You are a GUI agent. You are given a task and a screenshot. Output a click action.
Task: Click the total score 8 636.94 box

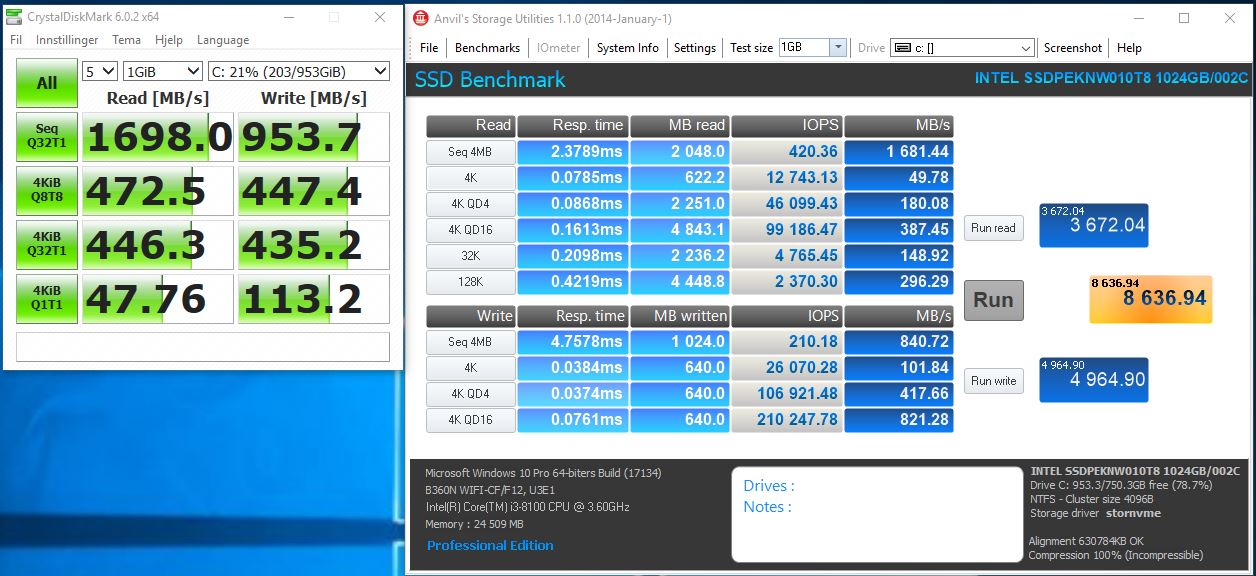click(x=1150, y=299)
